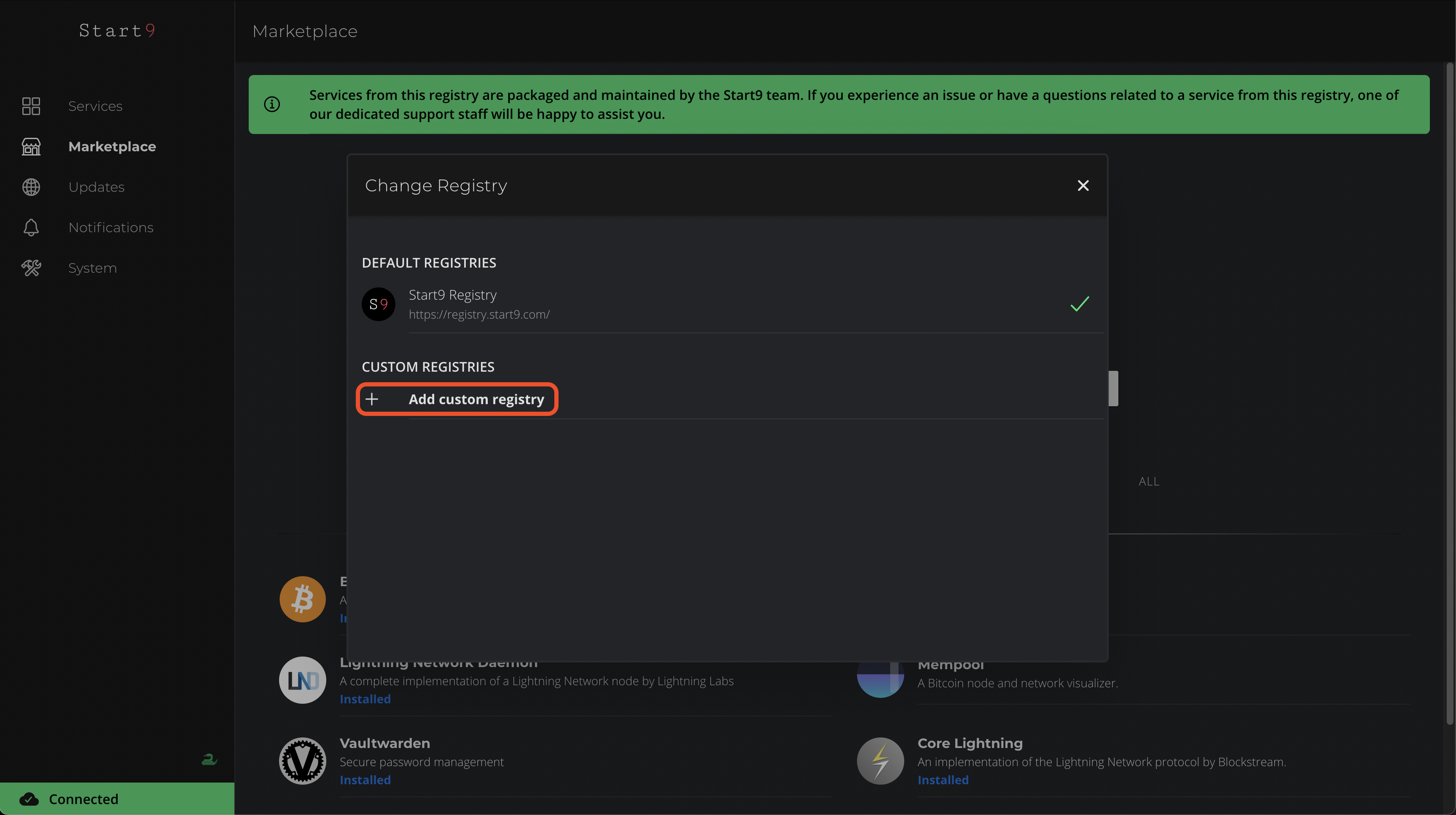
Task: Click the System tools icon
Action: (x=31, y=268)
